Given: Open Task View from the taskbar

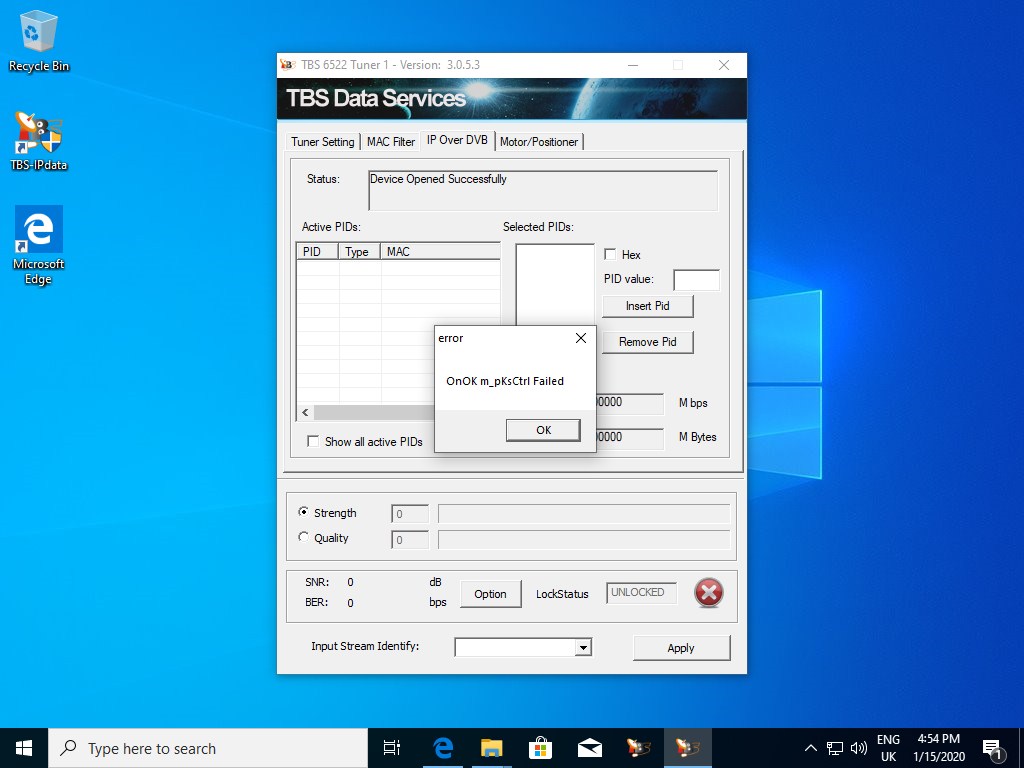Looking at the screenshot, I should [x=392, y=748].
